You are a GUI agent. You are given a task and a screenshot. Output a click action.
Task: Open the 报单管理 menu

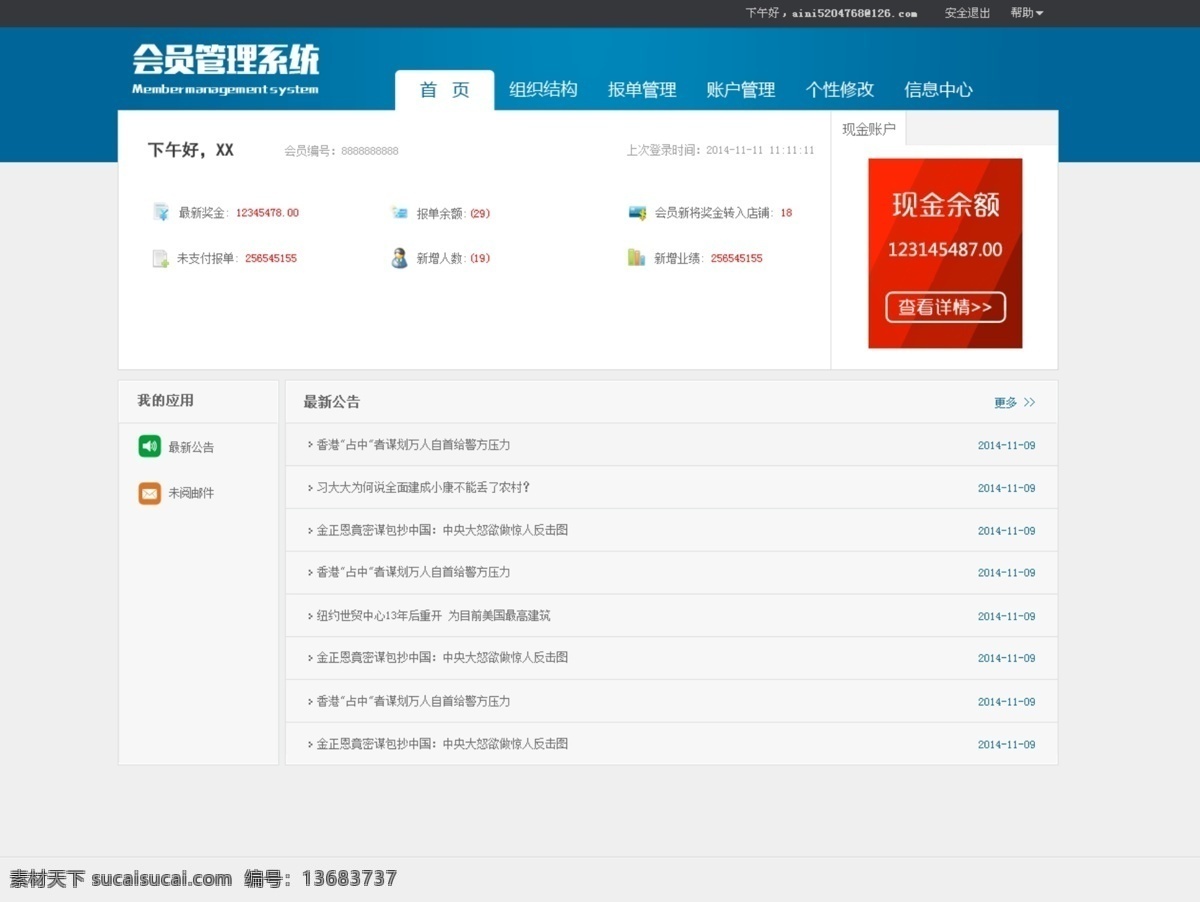[642, 89]
